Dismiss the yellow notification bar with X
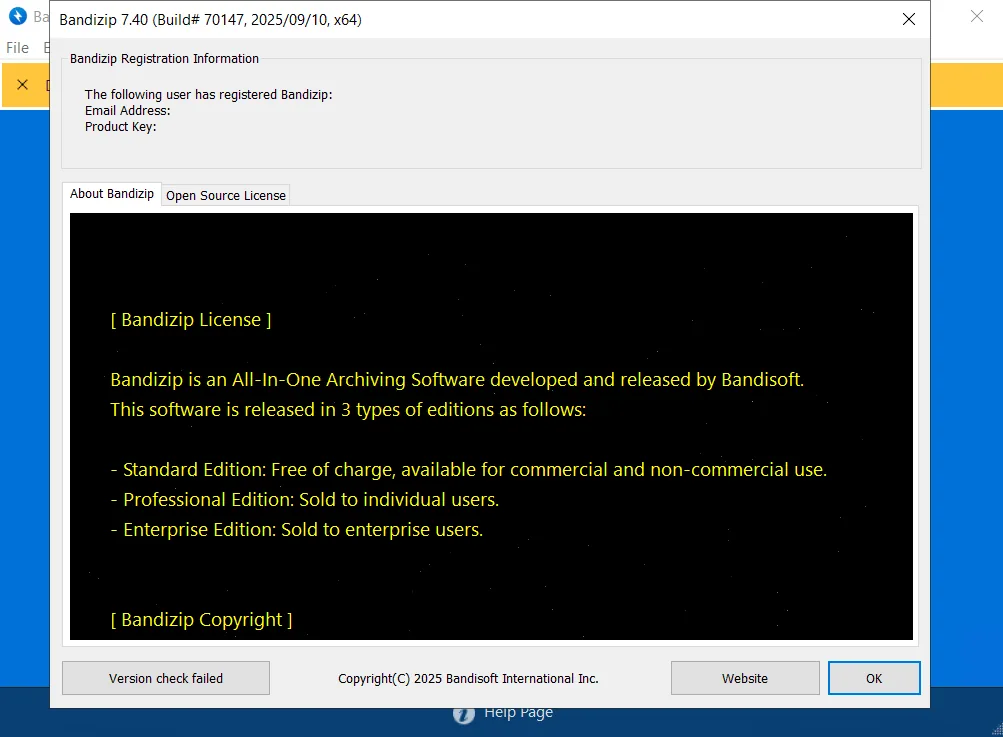1003x737 pixels. 22,84
